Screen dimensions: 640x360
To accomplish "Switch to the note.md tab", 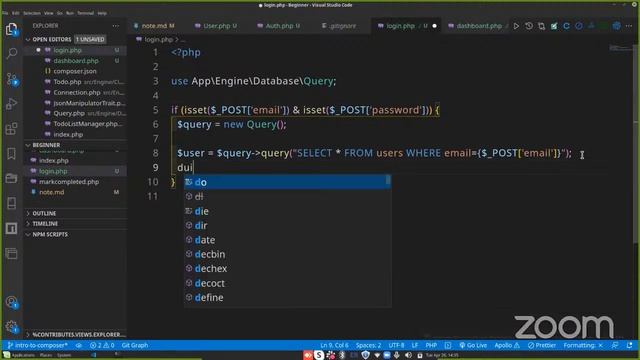I will (x=154, y=26).
